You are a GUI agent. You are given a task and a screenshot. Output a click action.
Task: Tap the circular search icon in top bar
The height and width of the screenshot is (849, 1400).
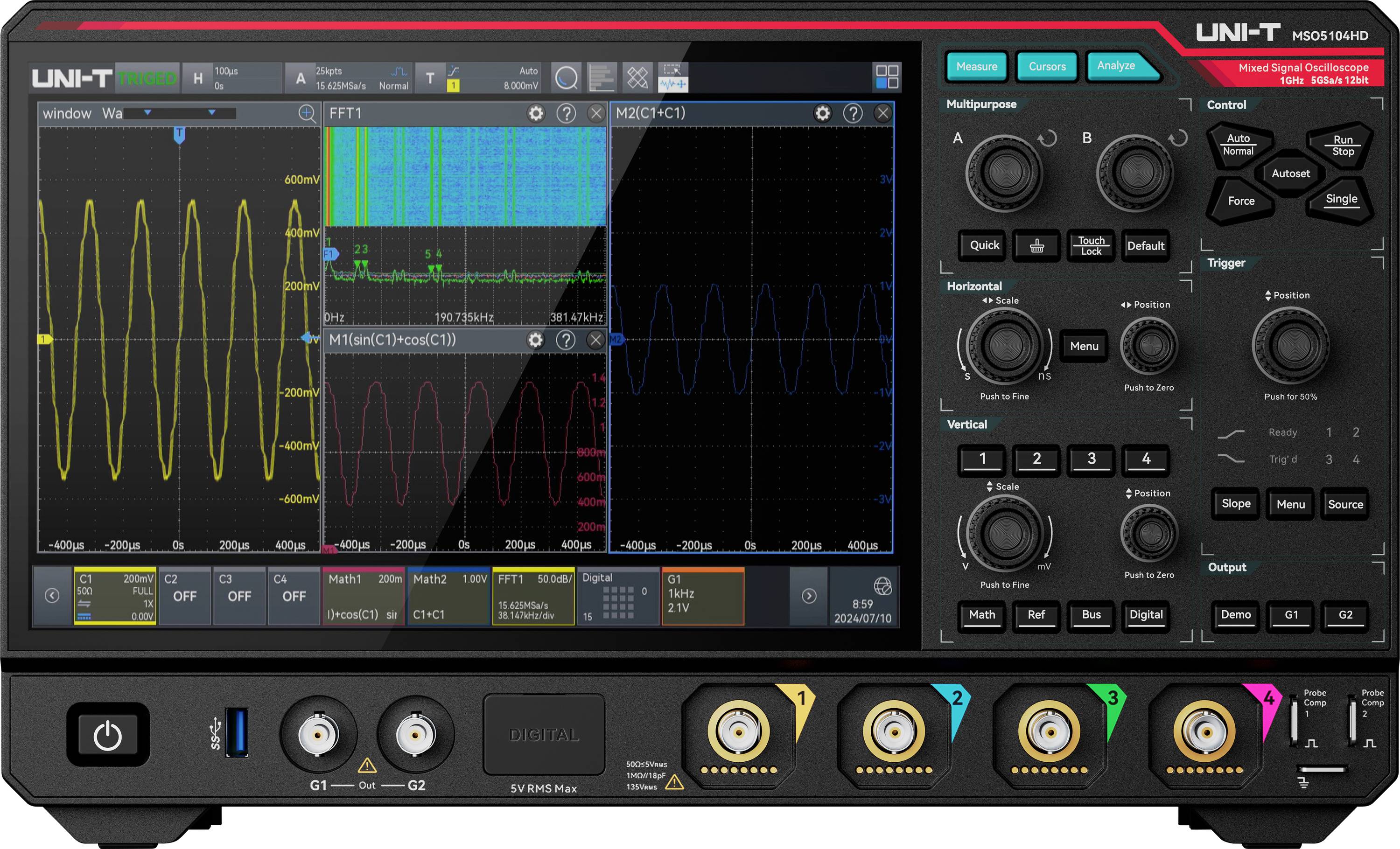tap(566, 78)
